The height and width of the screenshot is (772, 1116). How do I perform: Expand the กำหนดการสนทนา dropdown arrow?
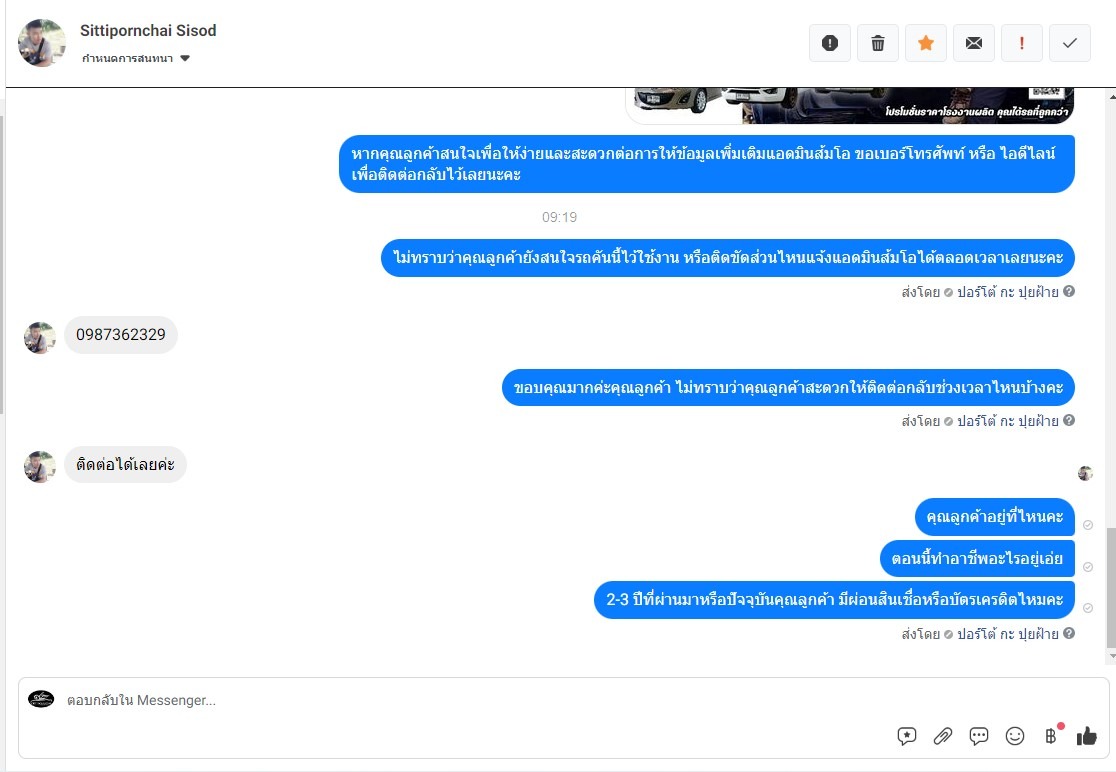(185, 58)
